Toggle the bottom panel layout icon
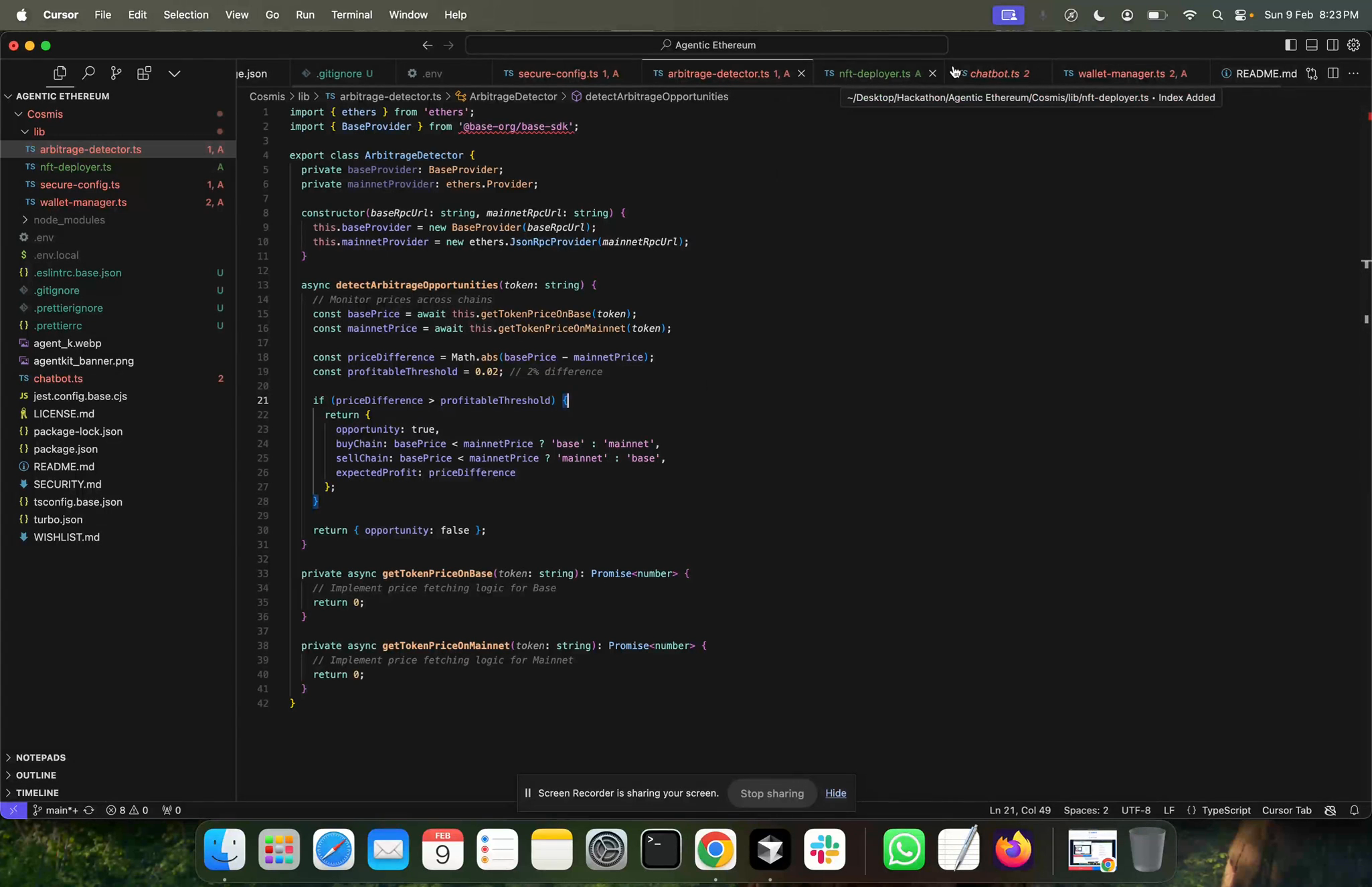Viewport: 1372px width, 887px height. tap(1312, 45)
